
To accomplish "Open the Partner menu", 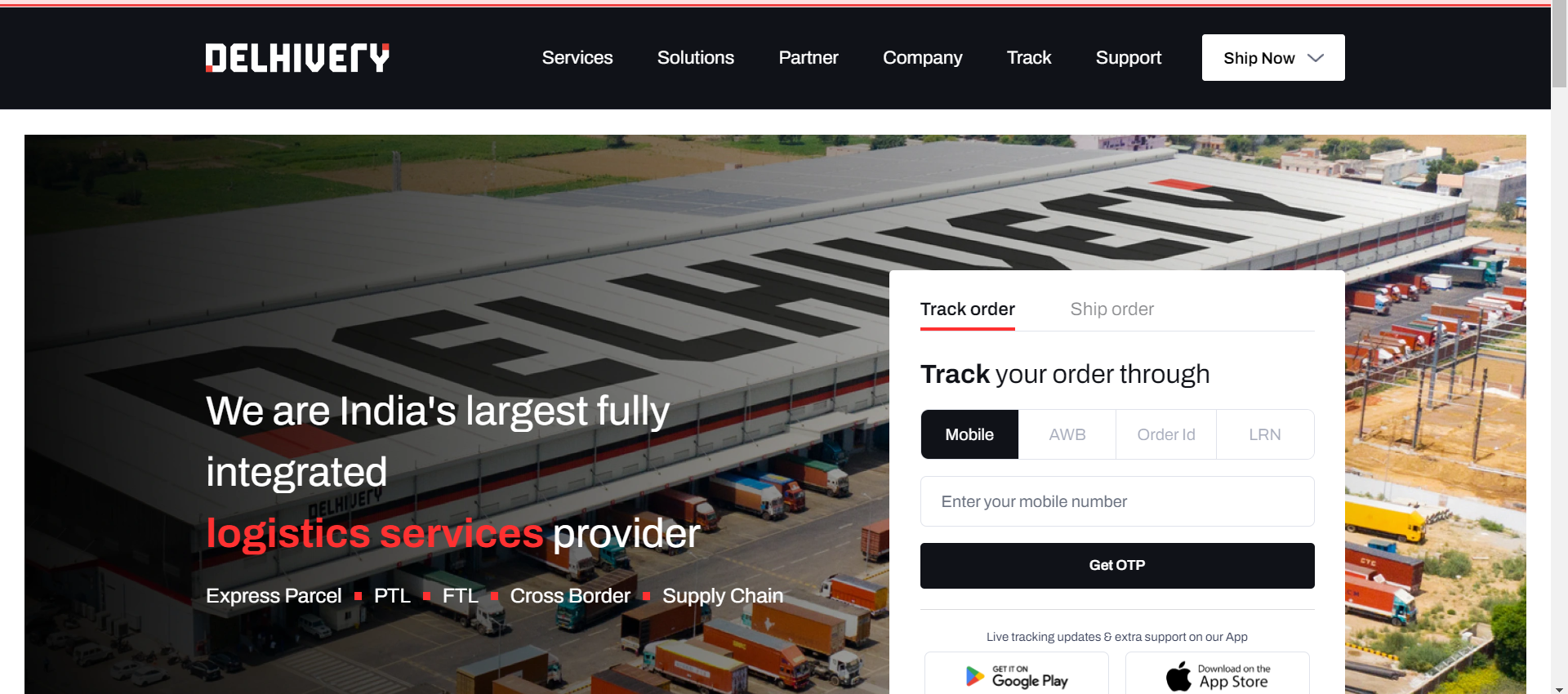I will pos(808,58).
